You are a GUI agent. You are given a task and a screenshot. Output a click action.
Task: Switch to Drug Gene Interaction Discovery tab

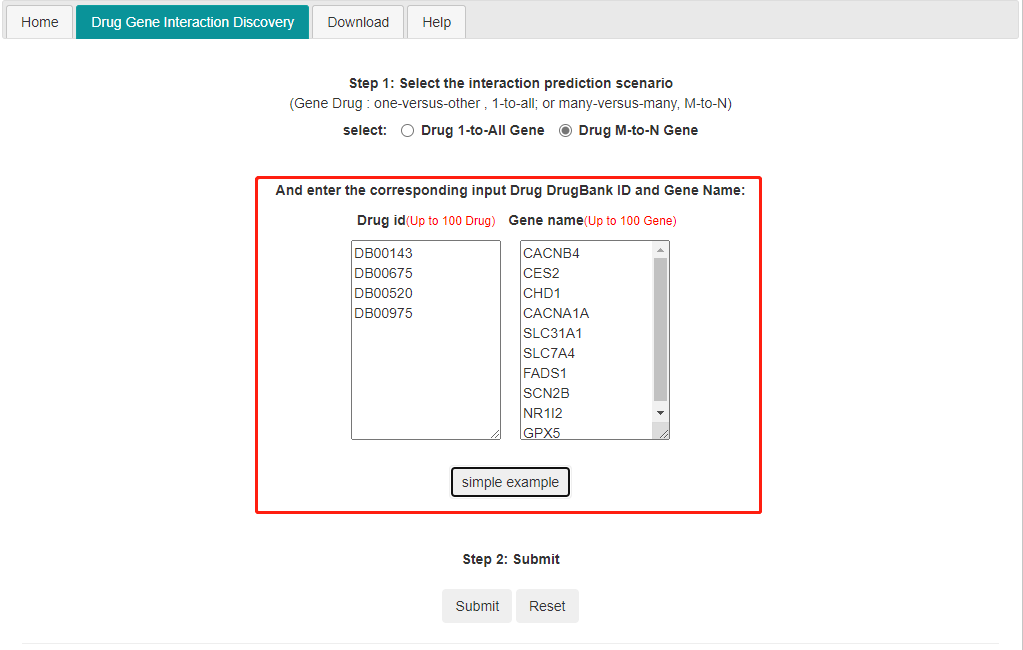[x=192, y=22]
